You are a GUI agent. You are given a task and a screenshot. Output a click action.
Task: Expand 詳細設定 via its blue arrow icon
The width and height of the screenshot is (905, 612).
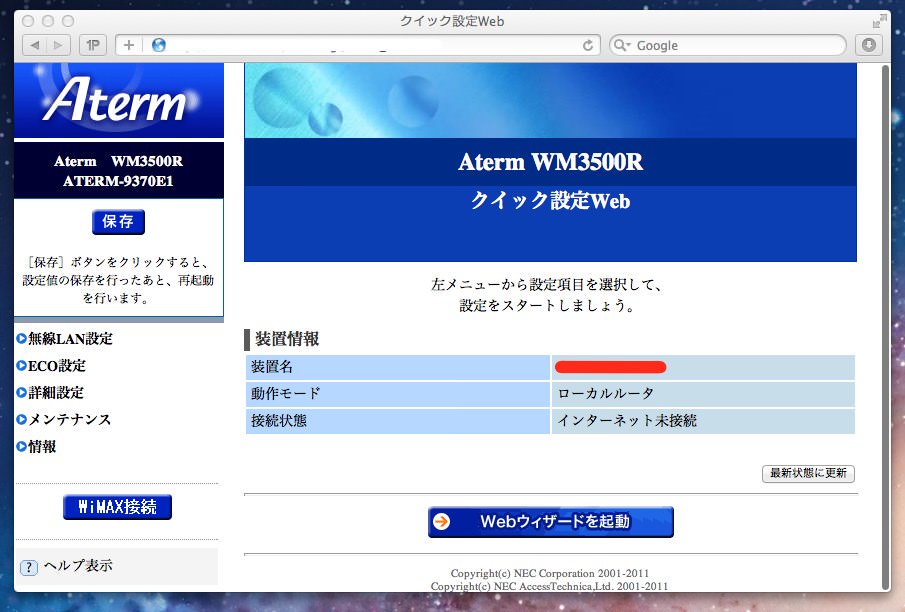click(21, 393)
